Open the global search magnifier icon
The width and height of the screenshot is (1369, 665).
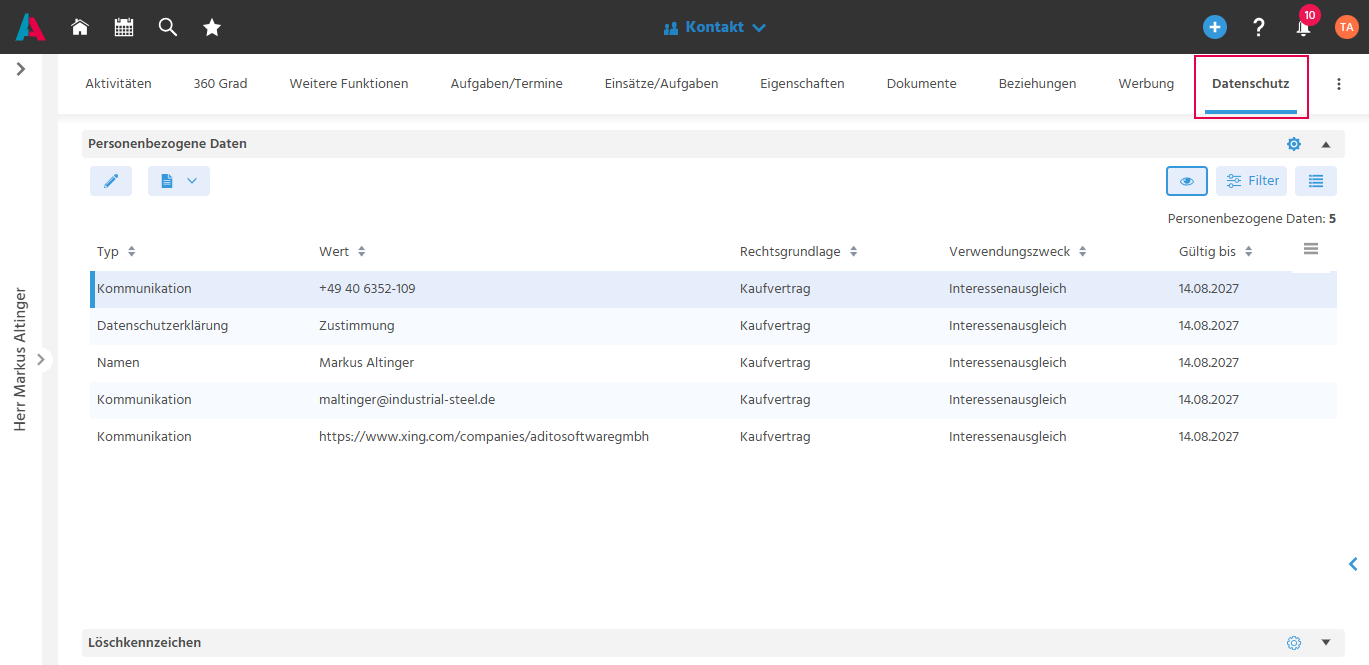pyautogui.click(x=168, y=27)
